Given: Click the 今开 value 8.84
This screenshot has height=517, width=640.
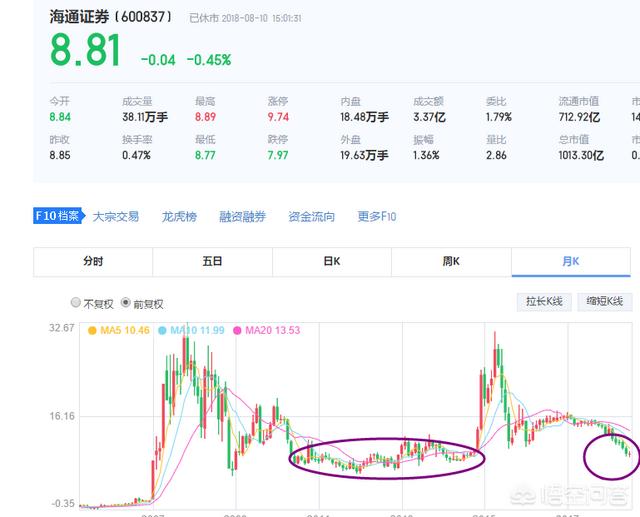Looking at the screenshot, I should tap(60, 118).
